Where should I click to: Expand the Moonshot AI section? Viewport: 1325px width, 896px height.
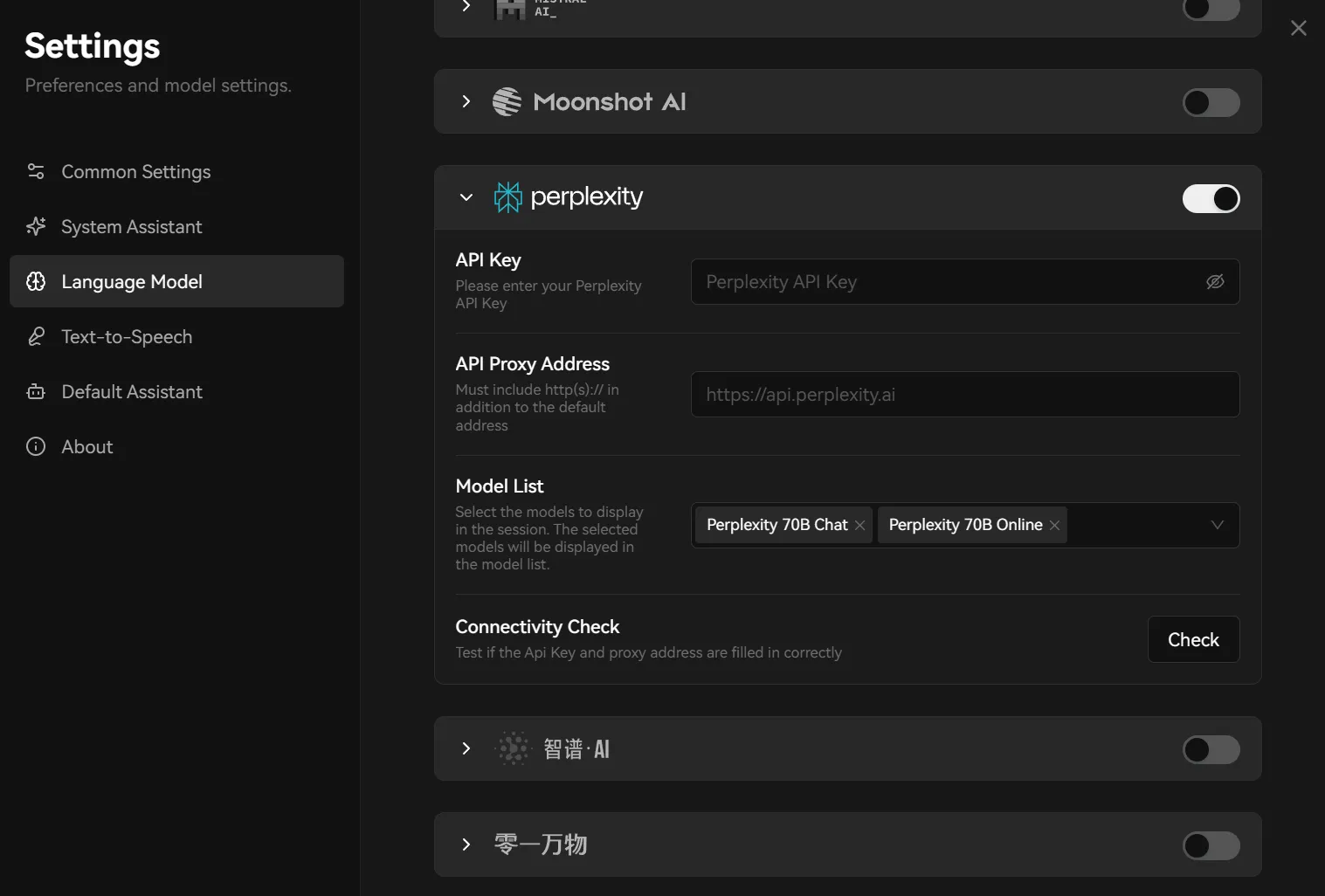click(x=466, y=101)
